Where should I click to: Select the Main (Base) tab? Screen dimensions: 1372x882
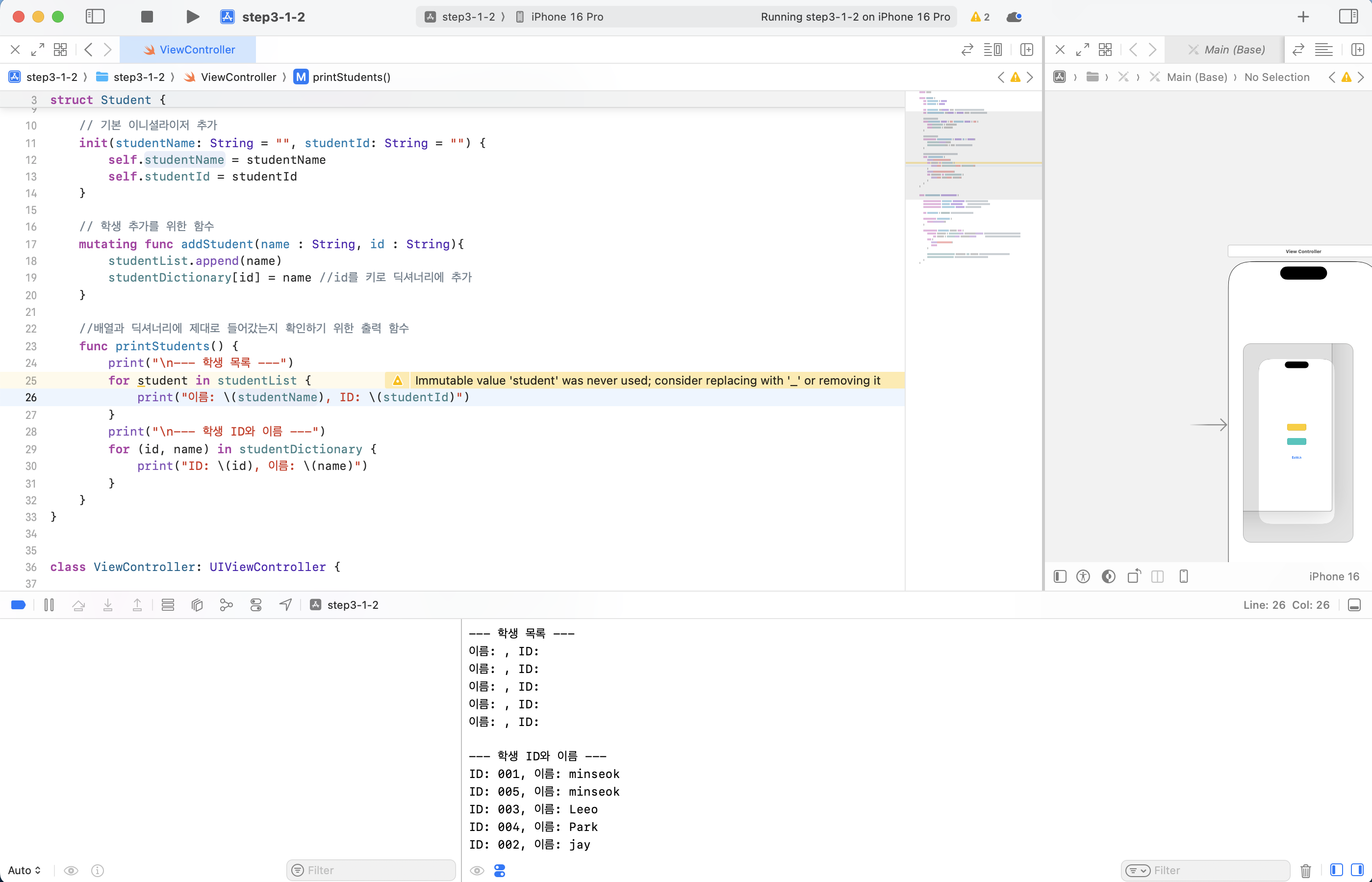(x=1225, y=50)
